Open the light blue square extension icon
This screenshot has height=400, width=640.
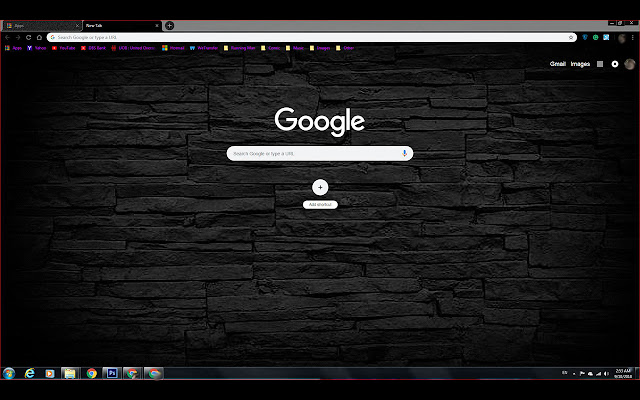click(x=606, y=37)
